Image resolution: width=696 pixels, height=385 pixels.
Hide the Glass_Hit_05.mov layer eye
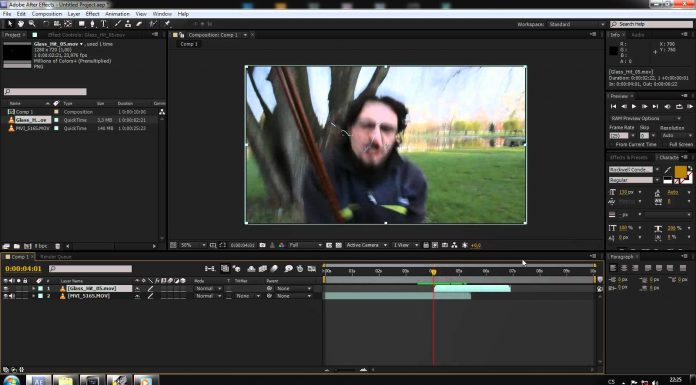tap(6, 289)
